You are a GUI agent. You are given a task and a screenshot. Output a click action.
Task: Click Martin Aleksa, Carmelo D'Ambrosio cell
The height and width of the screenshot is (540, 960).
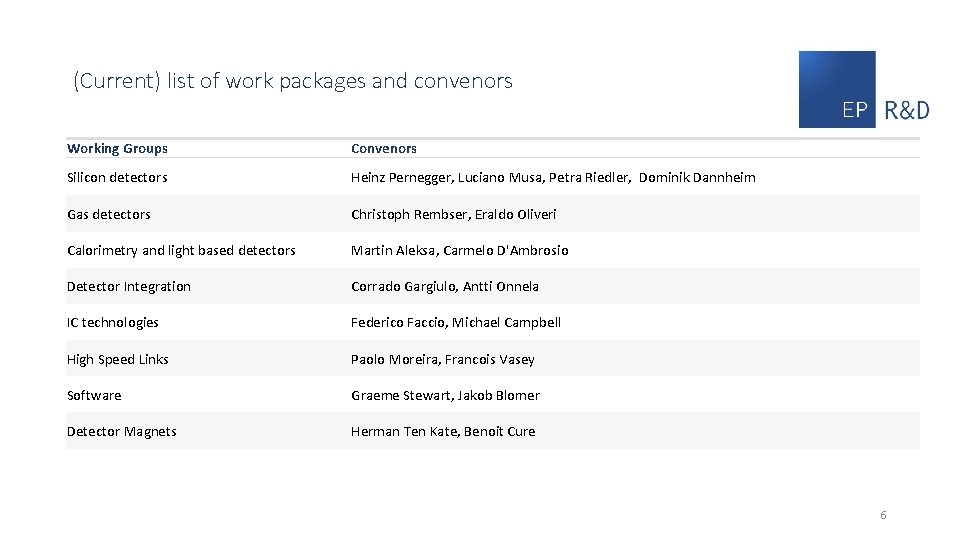pyautogui.click(x=459, y=250)
